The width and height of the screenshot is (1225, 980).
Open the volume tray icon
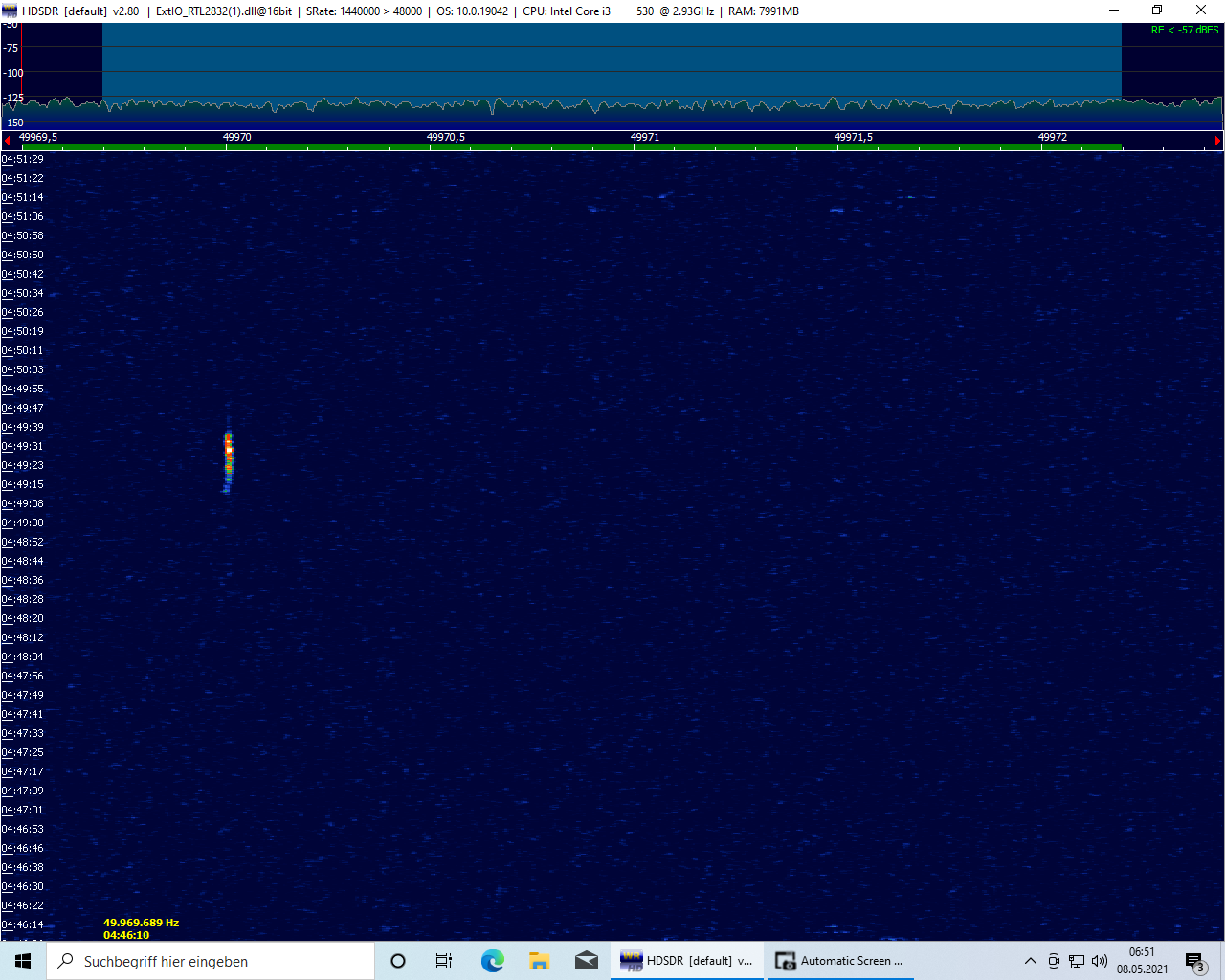click(1100, 961)
